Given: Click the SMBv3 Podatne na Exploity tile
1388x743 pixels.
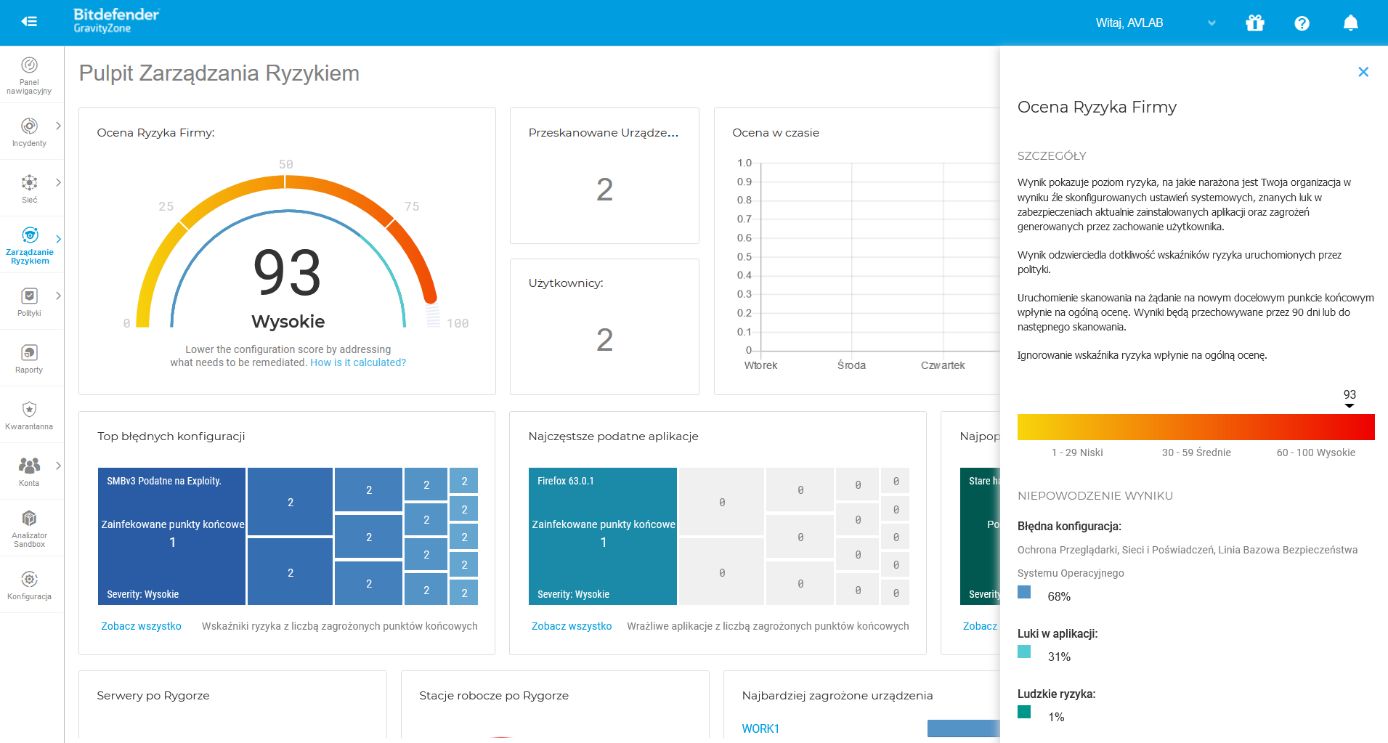Looking at the screenshot, I should 172,536.
